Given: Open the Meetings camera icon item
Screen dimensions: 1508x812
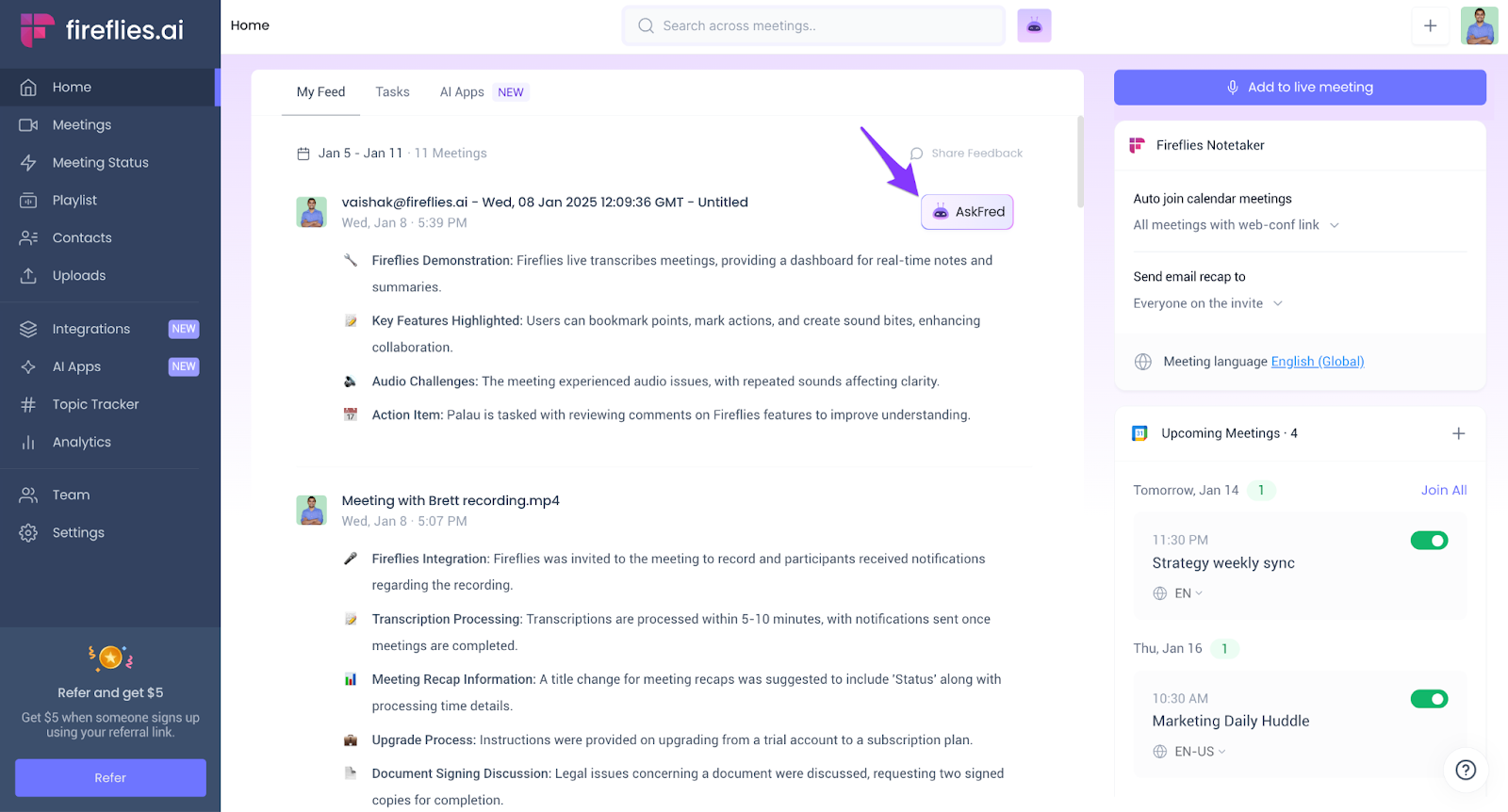Looking at the screenshot, I should pyautogui.click(x=28, y=124).
